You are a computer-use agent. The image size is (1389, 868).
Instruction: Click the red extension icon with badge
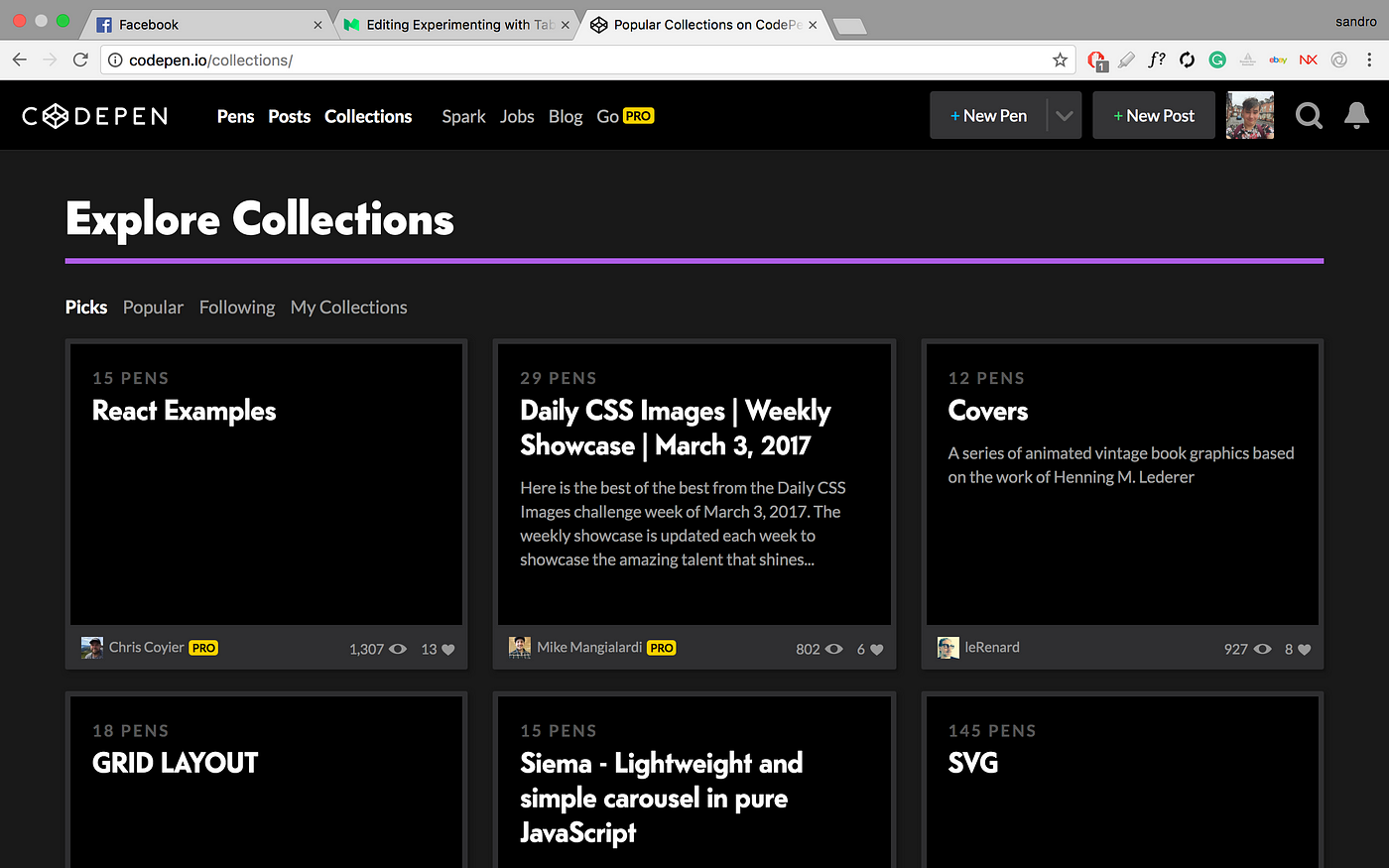click(x=1096, y=61)
